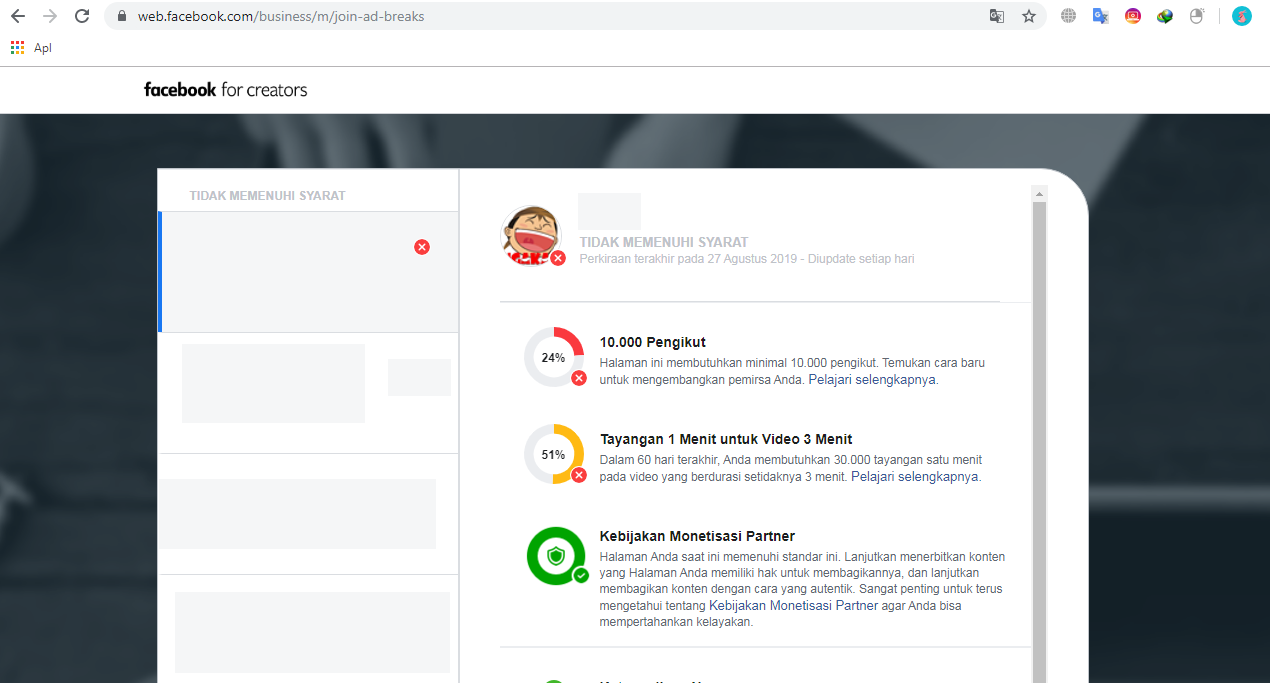Open the Internet Download Manager extension

[1164, 15]
